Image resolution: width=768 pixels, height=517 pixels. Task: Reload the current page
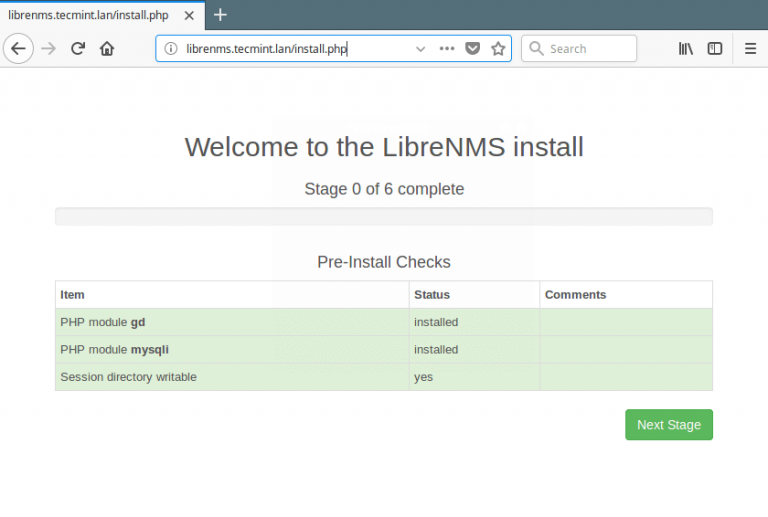[x=77, y=48]
